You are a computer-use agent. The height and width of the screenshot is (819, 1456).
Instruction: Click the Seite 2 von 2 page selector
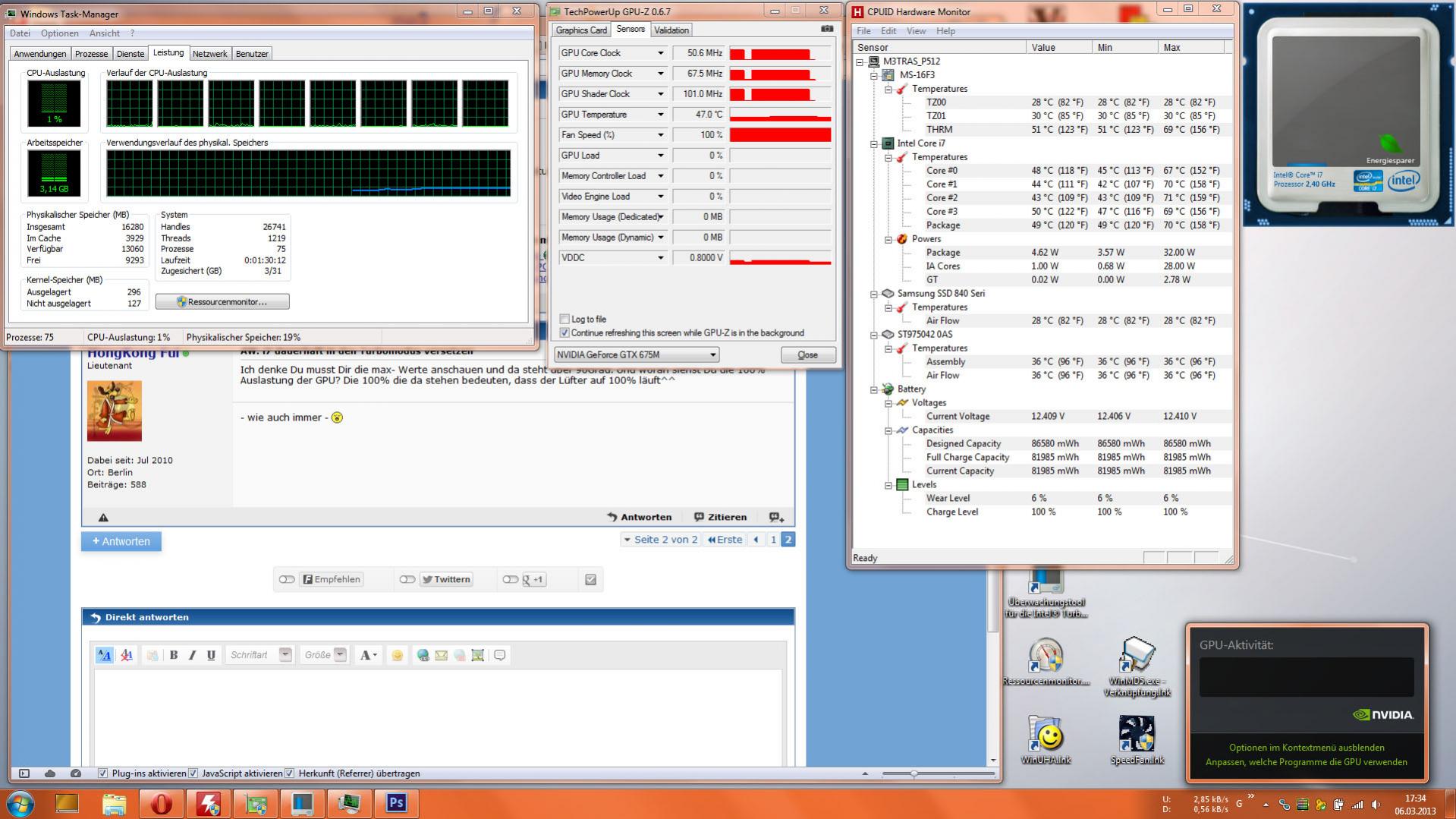point(660,540)
